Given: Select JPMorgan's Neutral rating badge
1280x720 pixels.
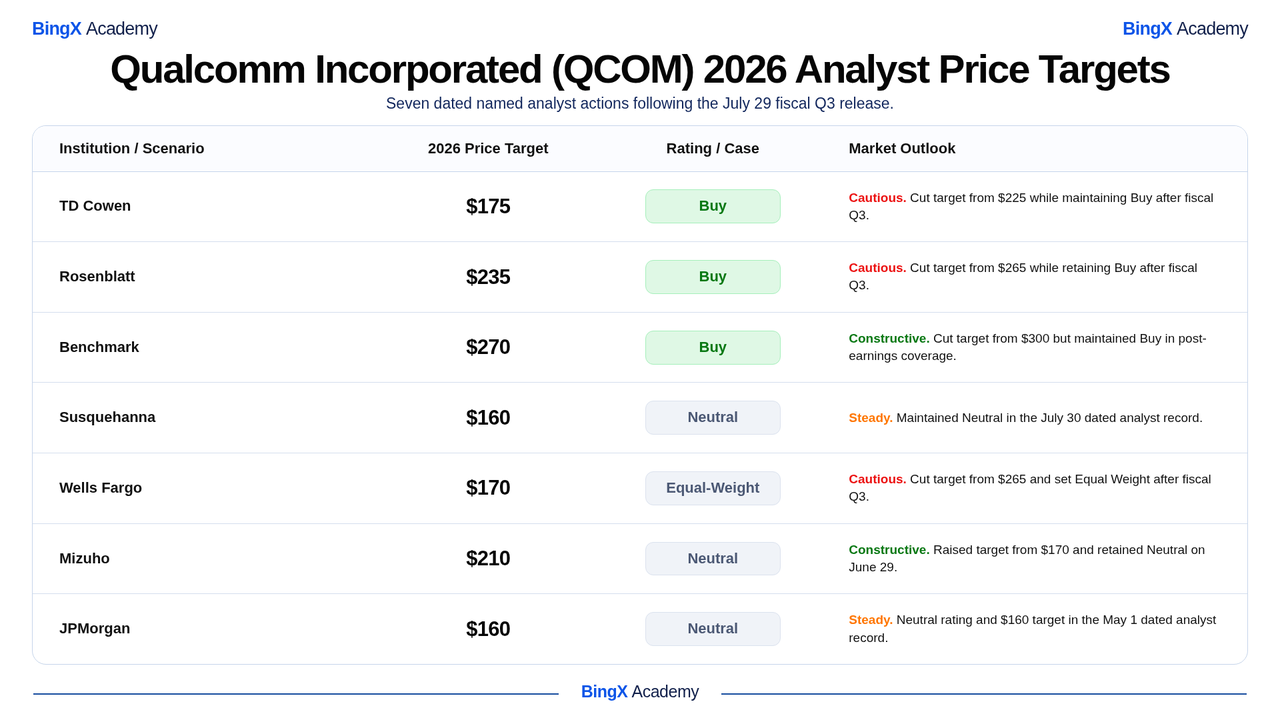Looking at the screenshot, I should (713, 629).
